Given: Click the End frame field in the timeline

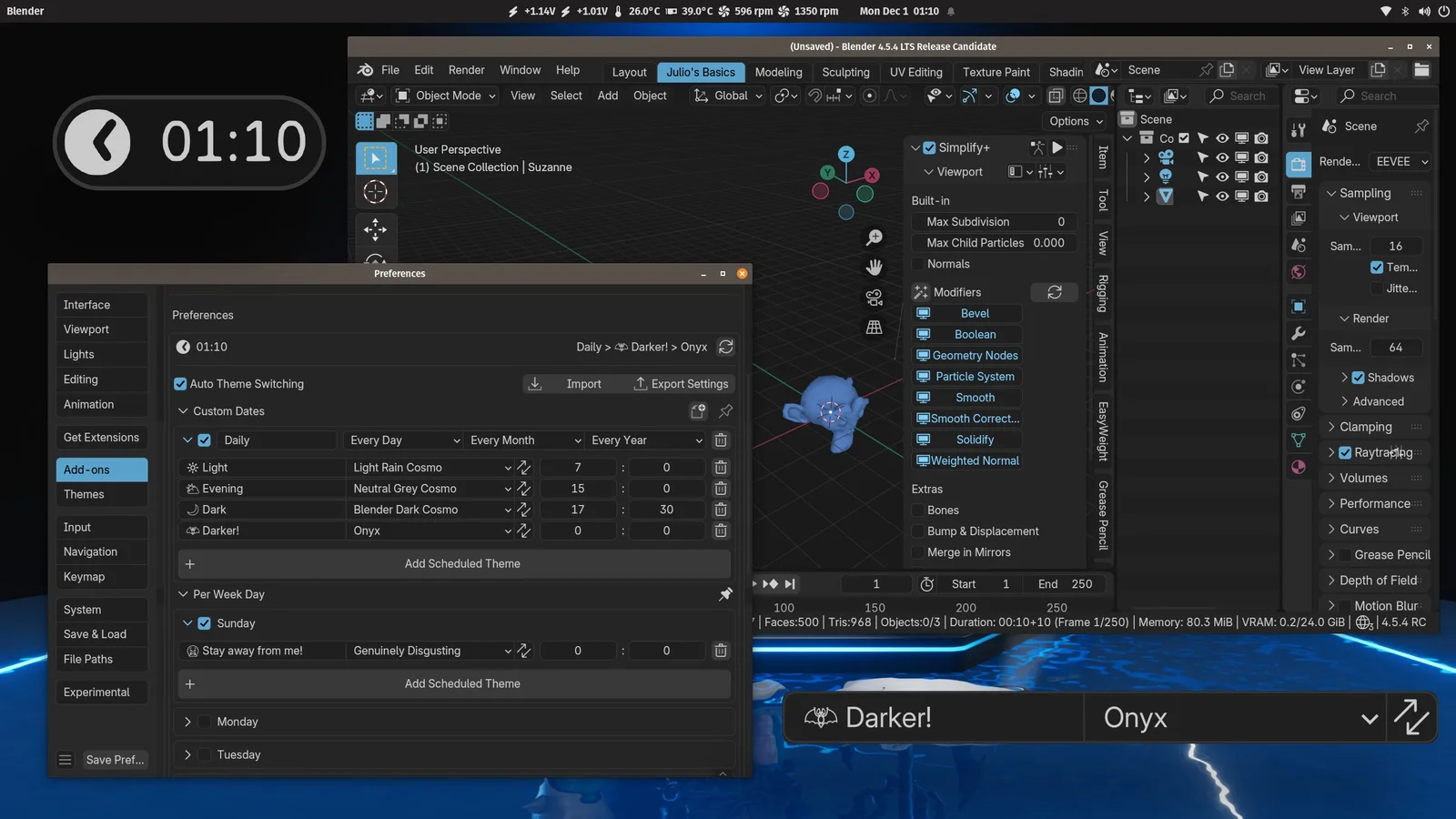Looking at the screenshot, I should [x=1063, y=583].
